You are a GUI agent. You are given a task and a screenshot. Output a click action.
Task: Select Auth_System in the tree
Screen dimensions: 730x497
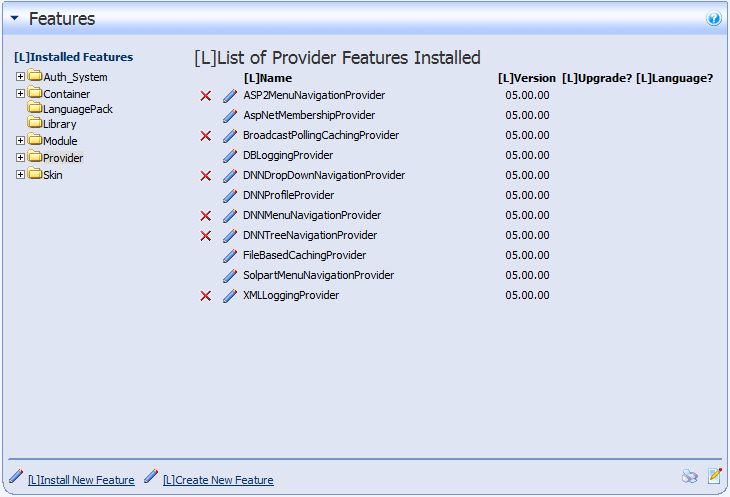(x=75, y=77)
